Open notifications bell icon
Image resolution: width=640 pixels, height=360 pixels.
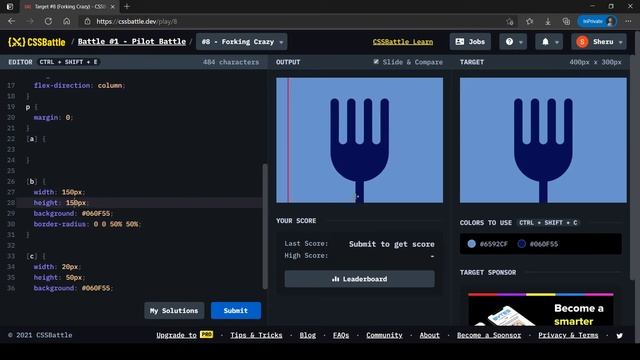tap(545, 42)
